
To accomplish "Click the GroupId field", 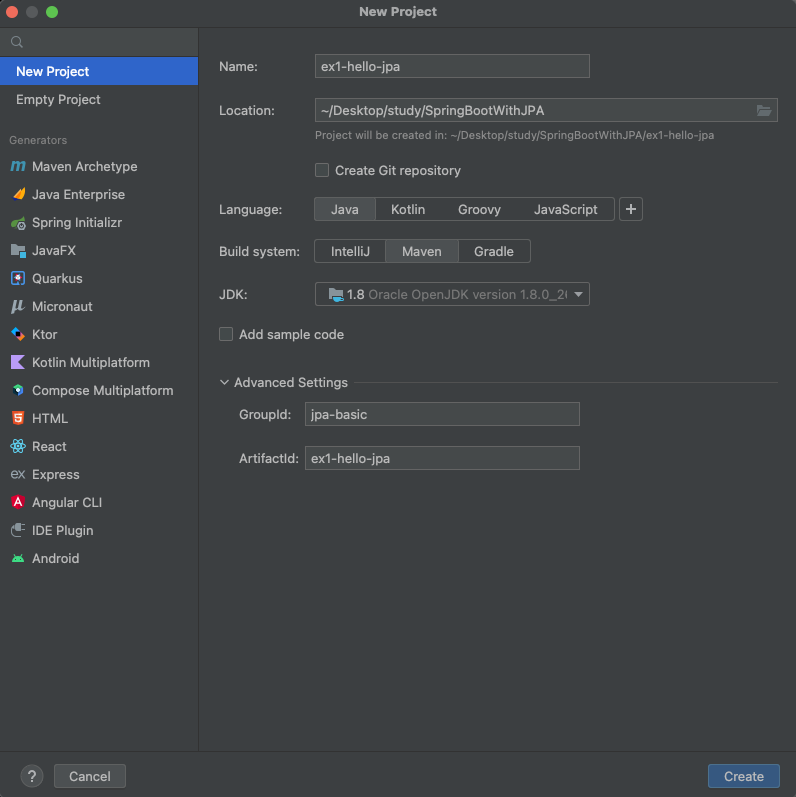I will (442, 414).
